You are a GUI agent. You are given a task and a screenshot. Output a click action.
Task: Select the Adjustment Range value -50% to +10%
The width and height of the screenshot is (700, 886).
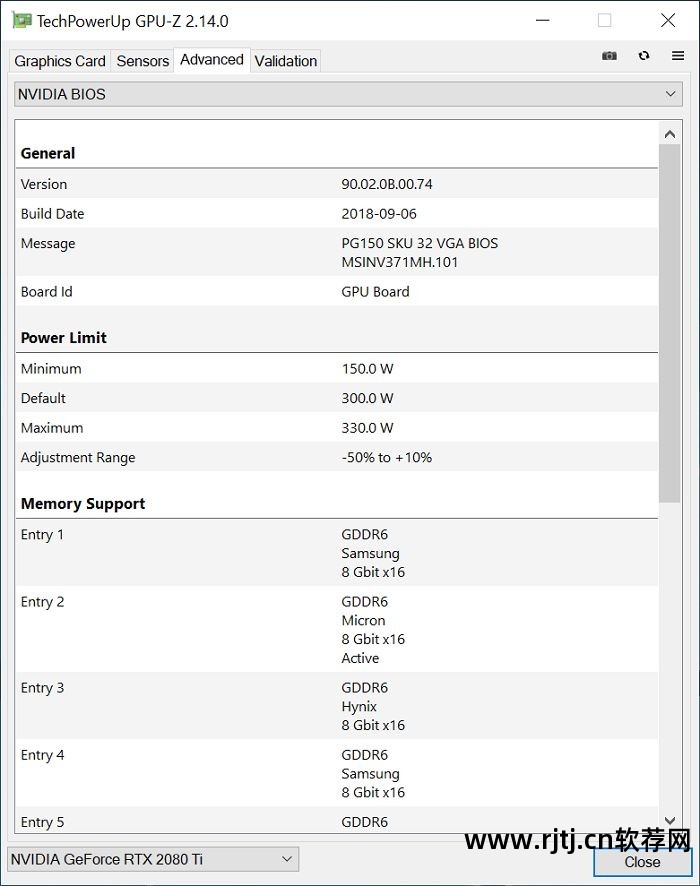pyautogui.click(x=387, y=457)
